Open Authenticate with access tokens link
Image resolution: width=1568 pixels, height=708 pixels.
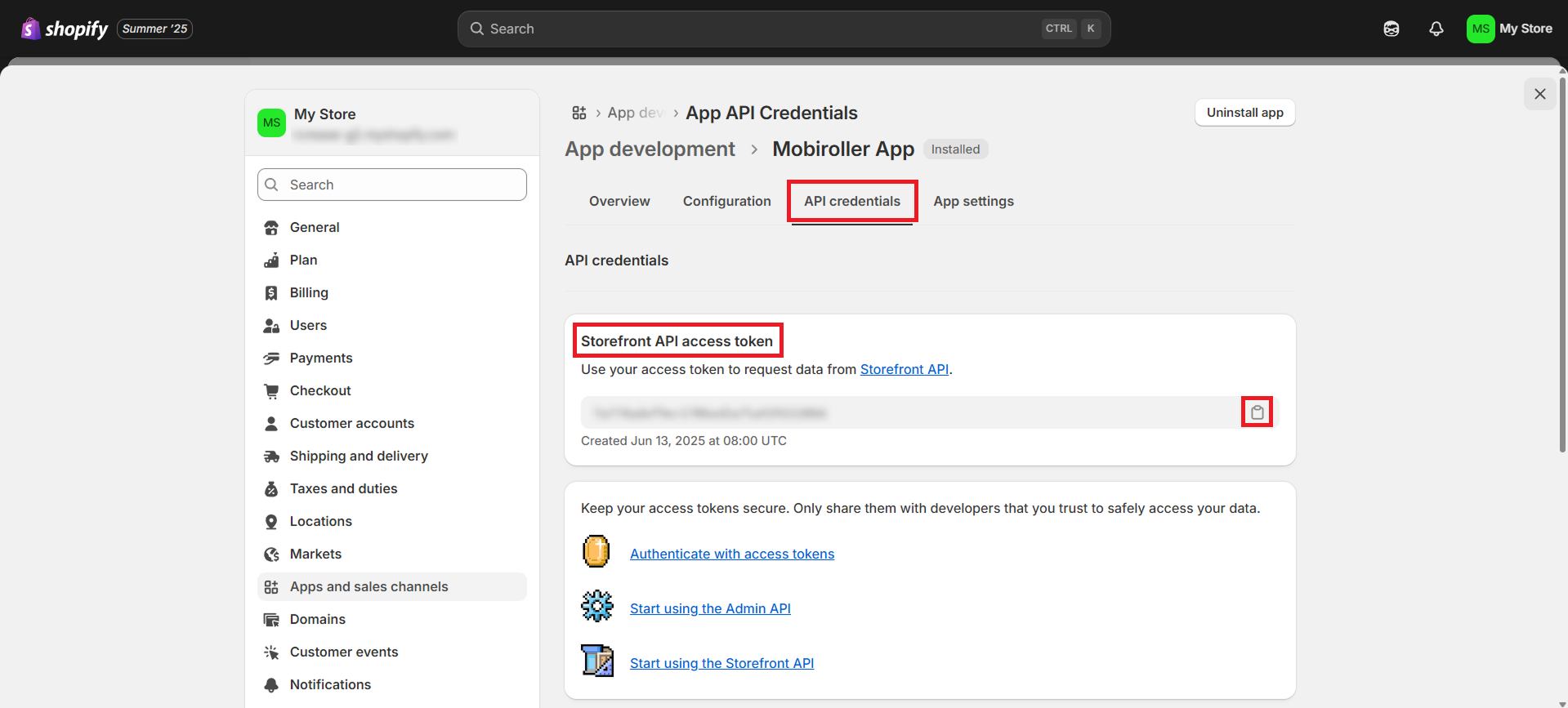[x=732, y=554]
